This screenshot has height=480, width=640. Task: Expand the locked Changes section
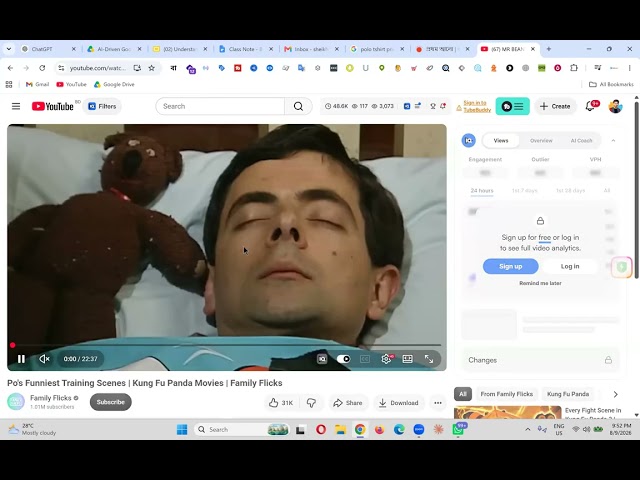click(x=540, y=360)
